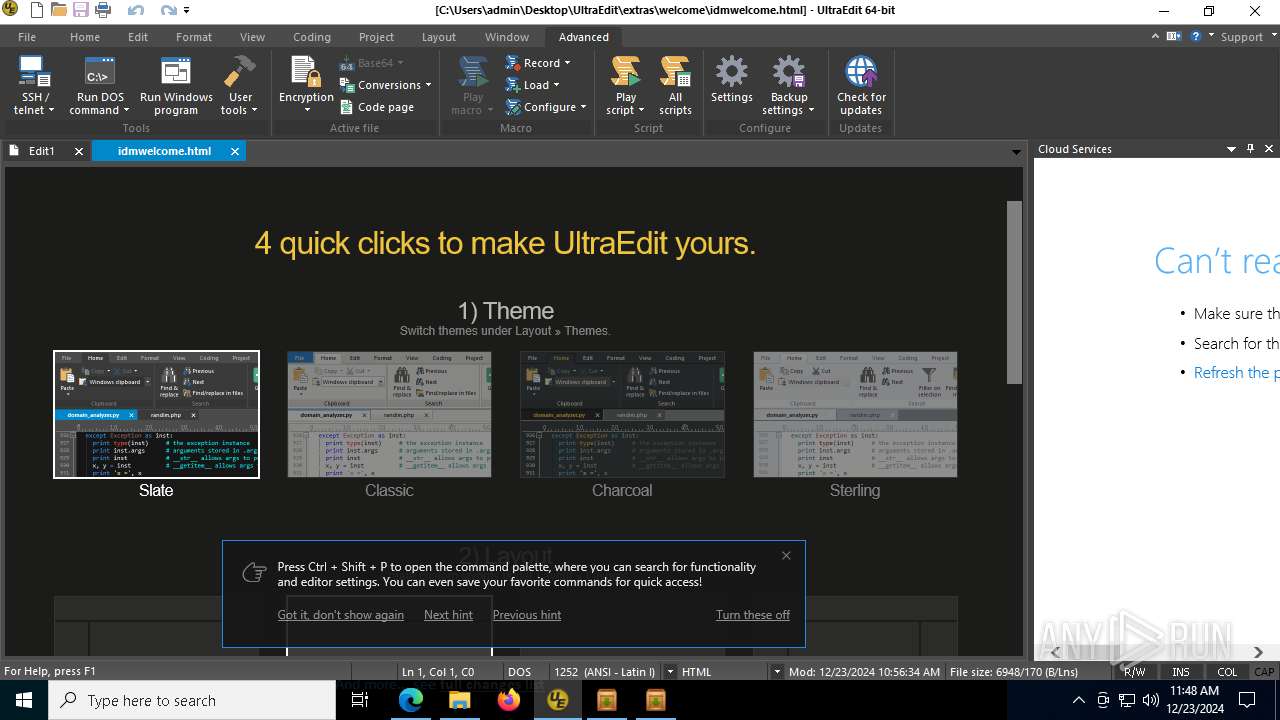Switch to the Layout ribbon tab
1280x720 pixels.
(438, 37)
